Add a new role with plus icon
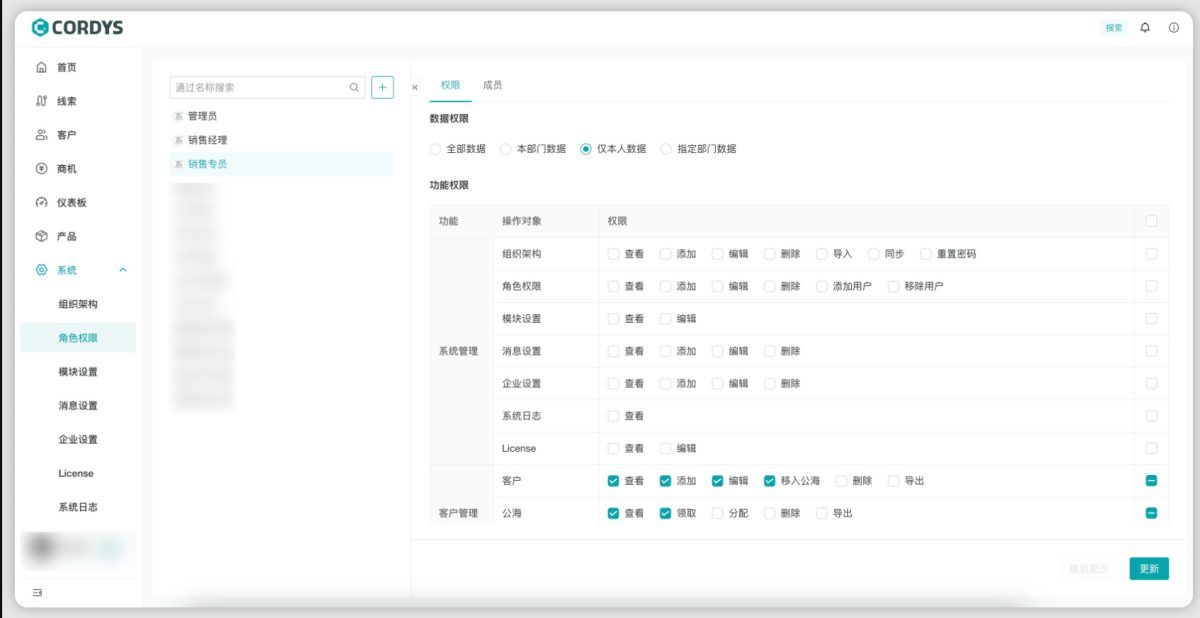1200x618 pixels. (x=382, y=87)
